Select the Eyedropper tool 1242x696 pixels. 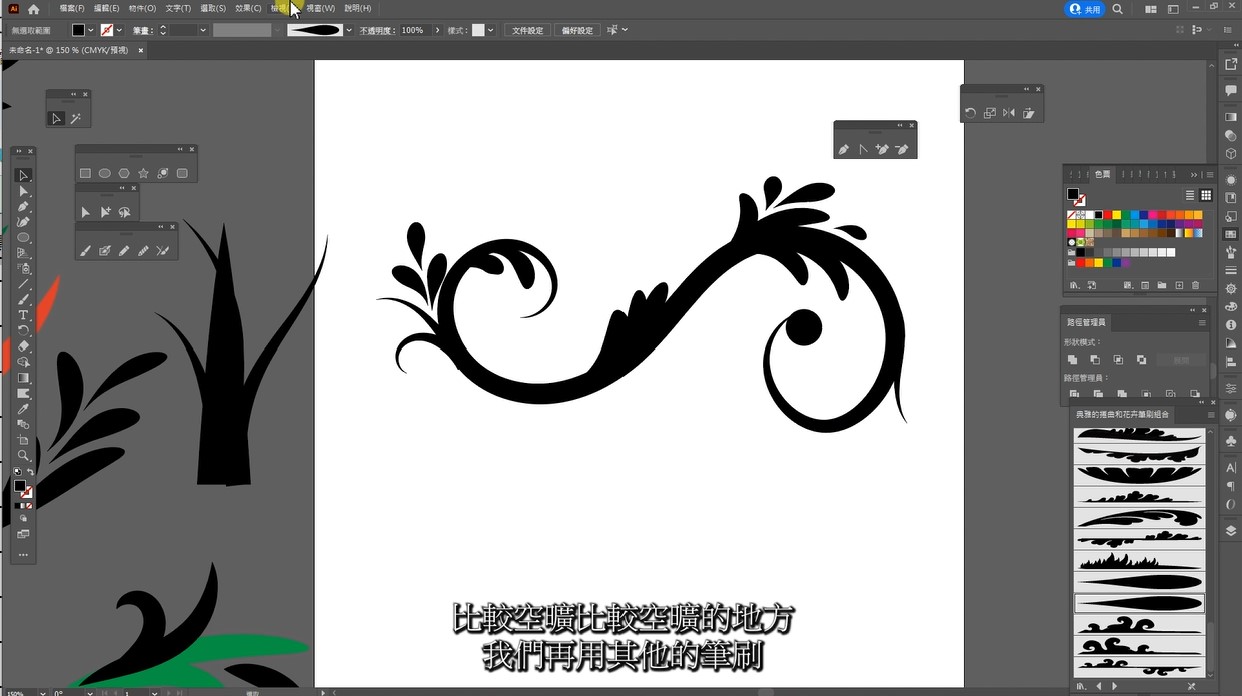point(23,409)
